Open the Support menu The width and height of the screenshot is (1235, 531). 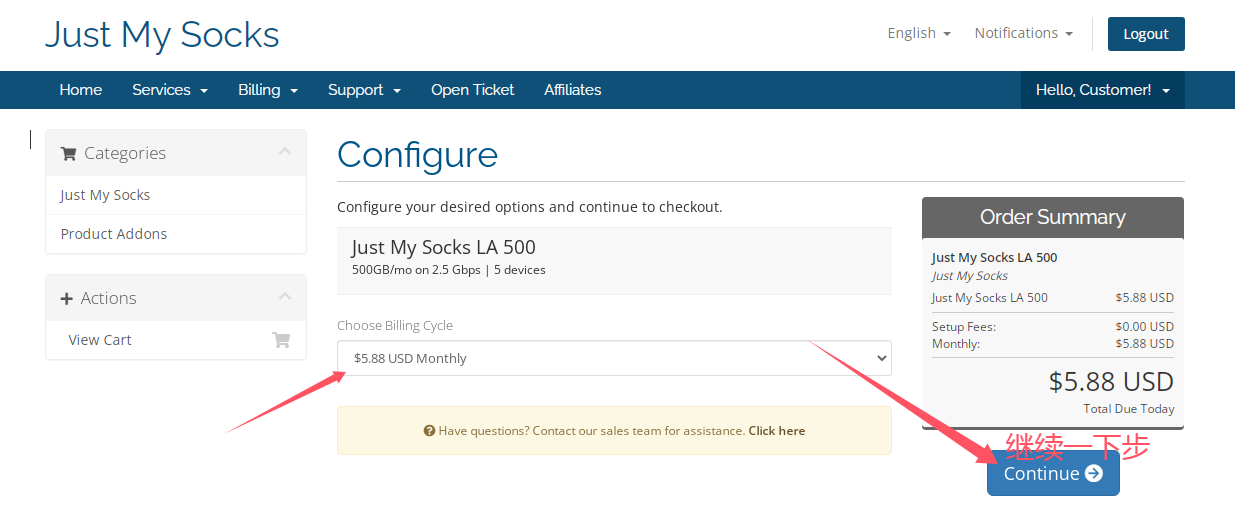click(x=364, y=90)
